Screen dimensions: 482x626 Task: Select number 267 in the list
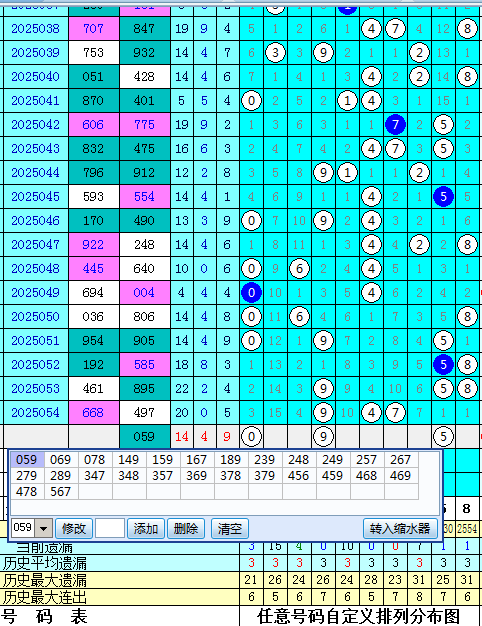pos(401,460)
